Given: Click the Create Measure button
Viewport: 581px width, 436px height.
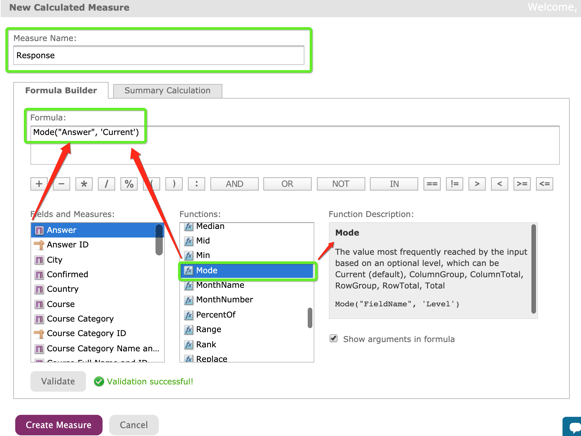Looking at the screenshot, I should (x=59, y=425).
